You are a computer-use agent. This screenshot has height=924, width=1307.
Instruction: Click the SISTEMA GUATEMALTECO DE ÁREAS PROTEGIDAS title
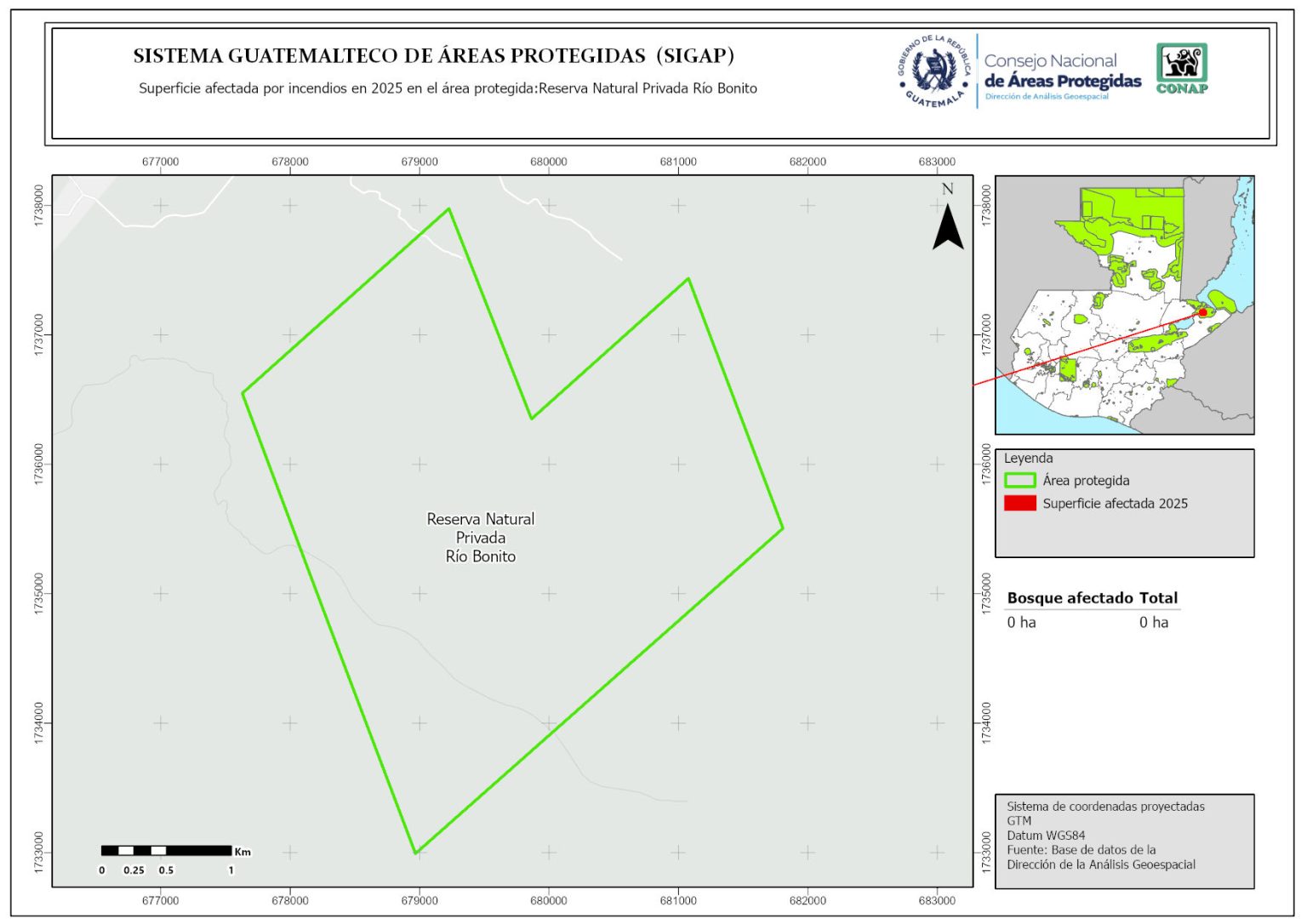pos(433,56)
